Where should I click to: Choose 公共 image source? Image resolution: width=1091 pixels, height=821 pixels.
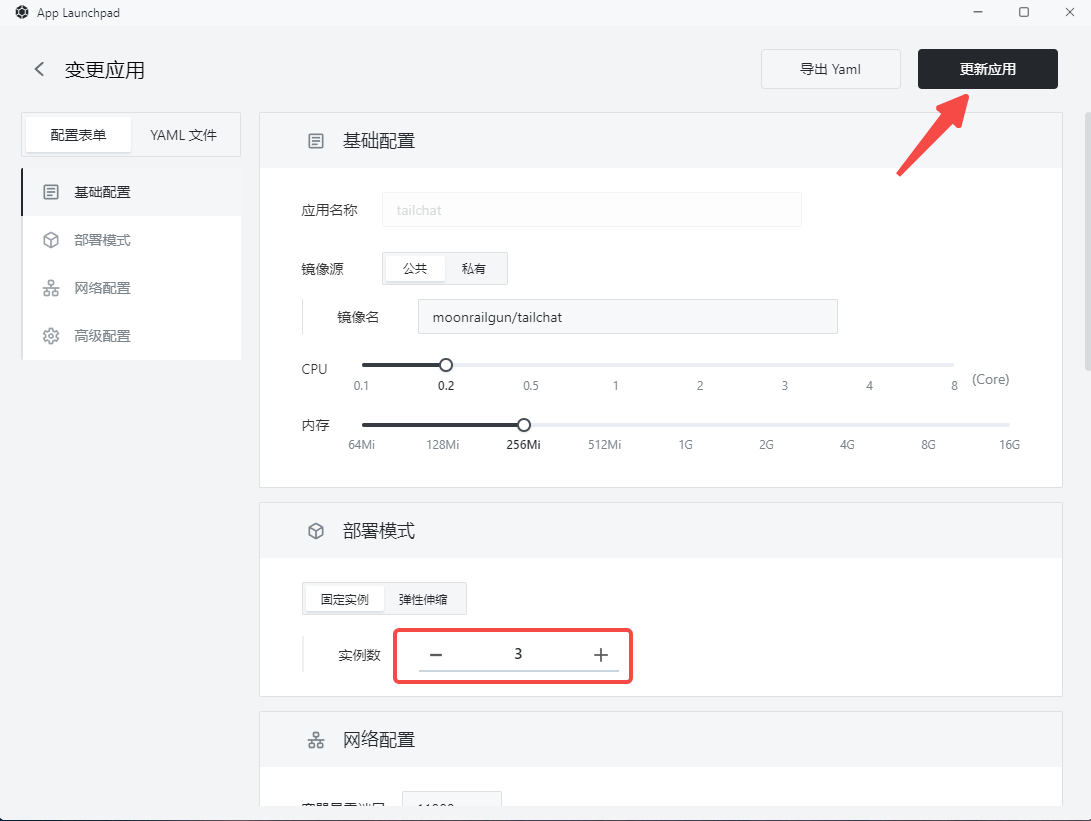tap(415, 269)
